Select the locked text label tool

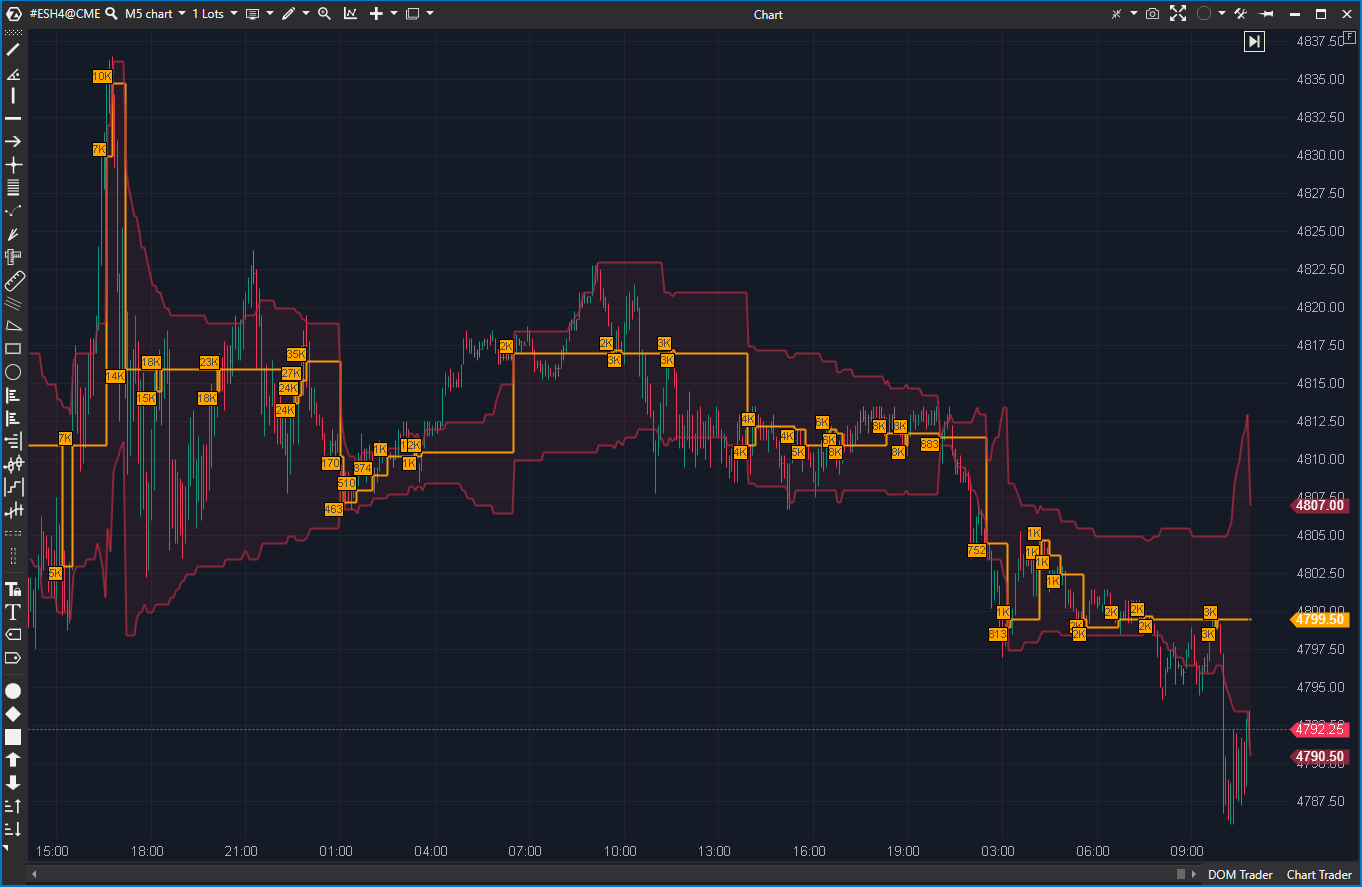click(x=13, y=589)
